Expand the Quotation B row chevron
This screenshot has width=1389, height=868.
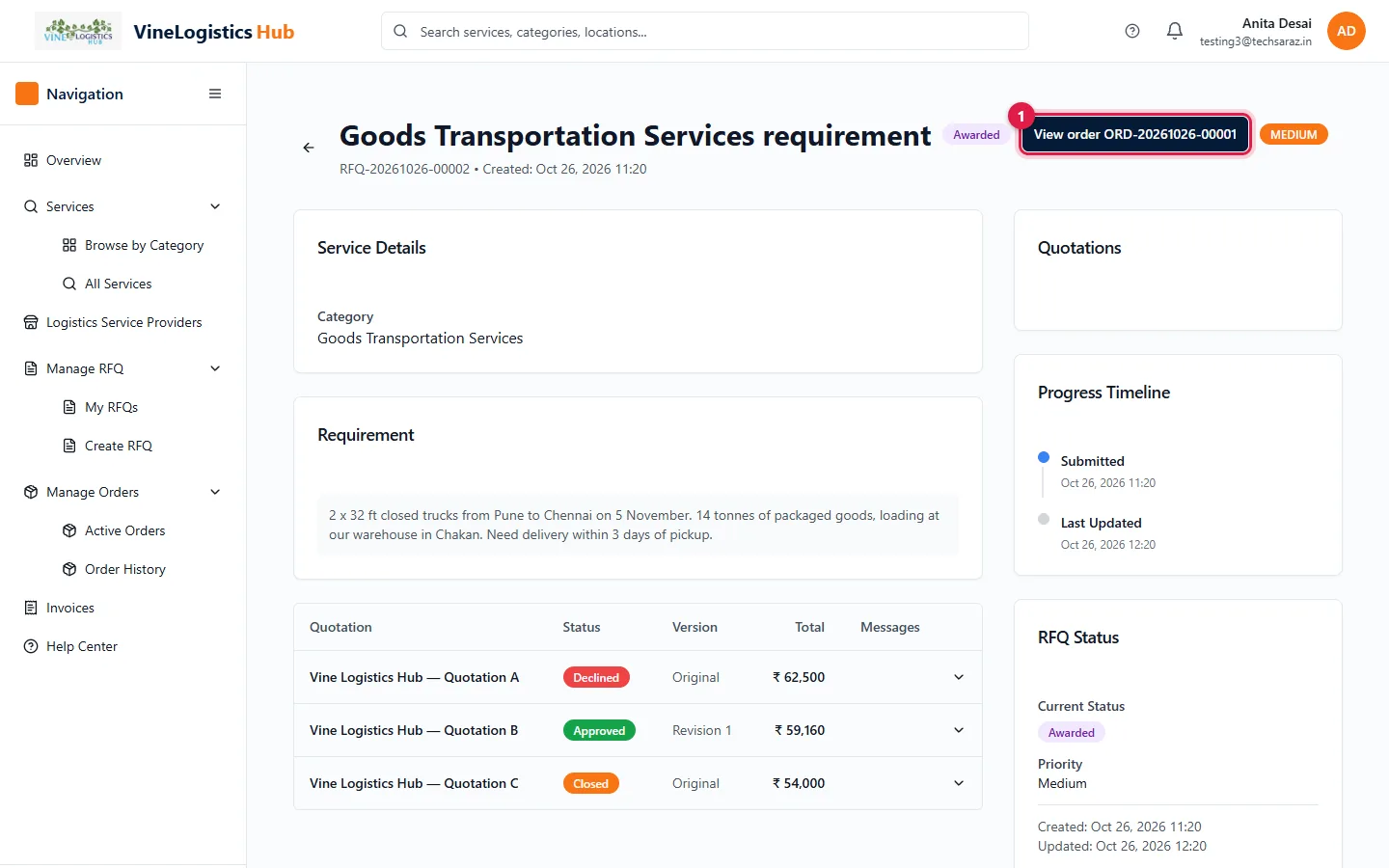959,730
